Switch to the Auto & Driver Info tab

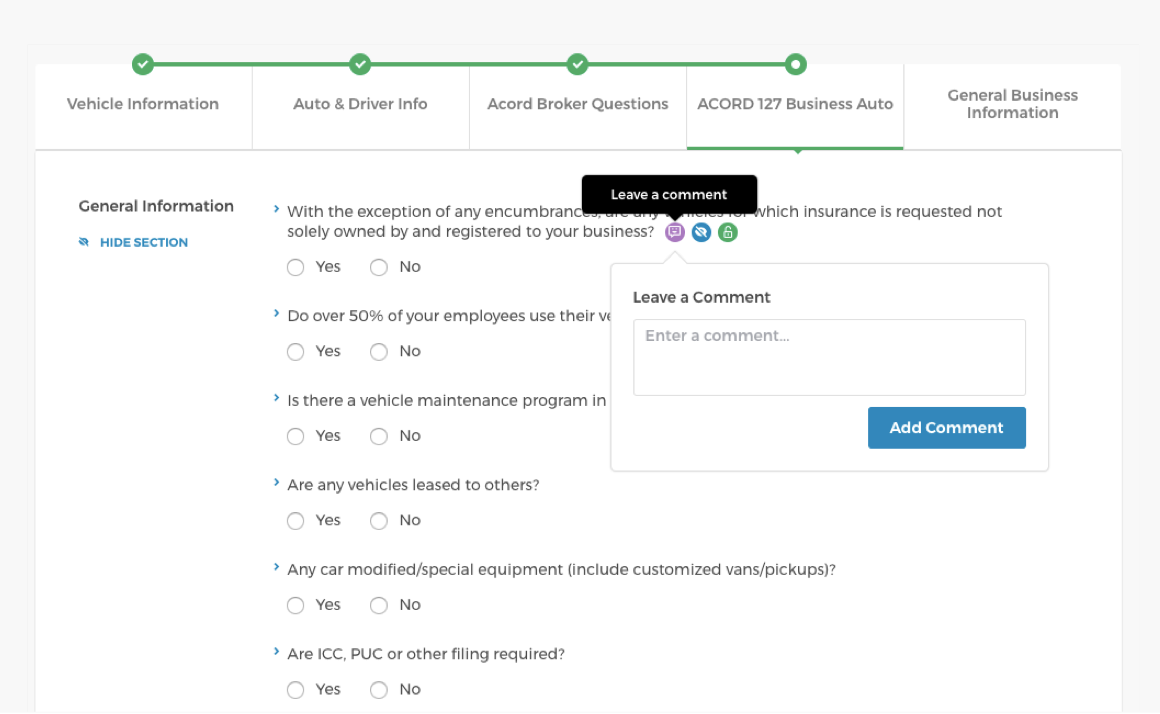(360, 104)
